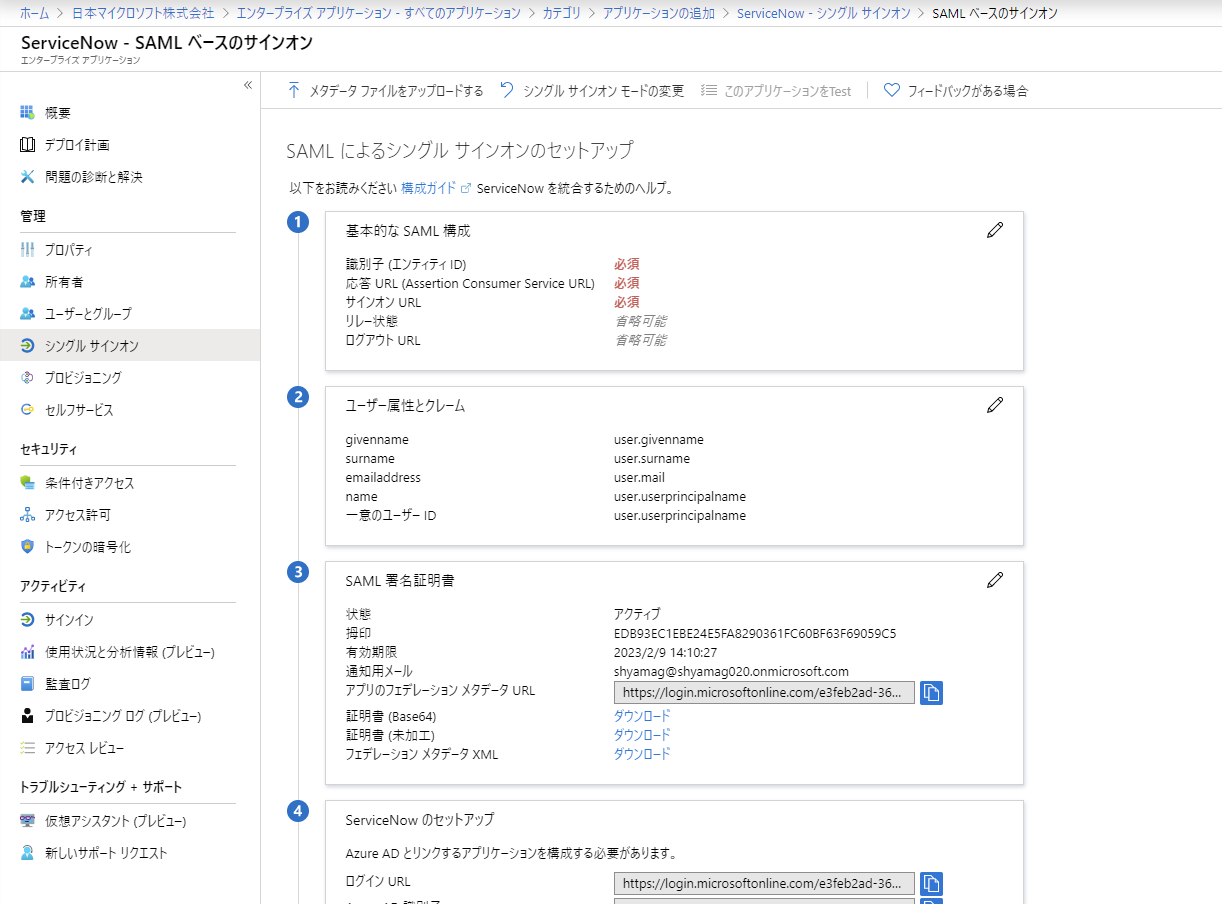This screenshot has height=904, width=1222.
Task: Click the thumbprint value EDB93EC1EBE24E5FA...
Action: (755, 634)
